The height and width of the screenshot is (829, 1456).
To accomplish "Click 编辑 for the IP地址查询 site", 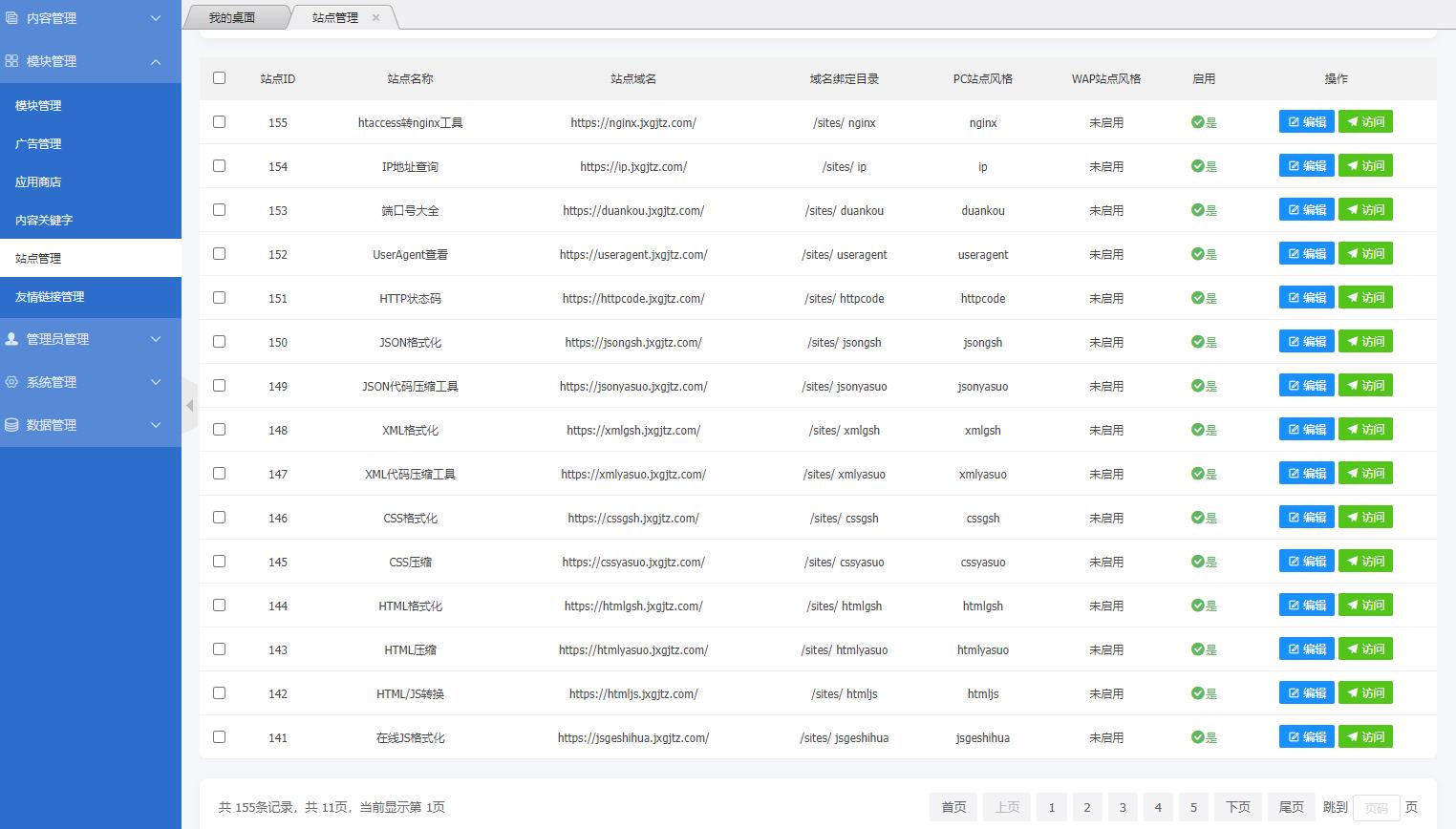I will tap(1306, 166).
